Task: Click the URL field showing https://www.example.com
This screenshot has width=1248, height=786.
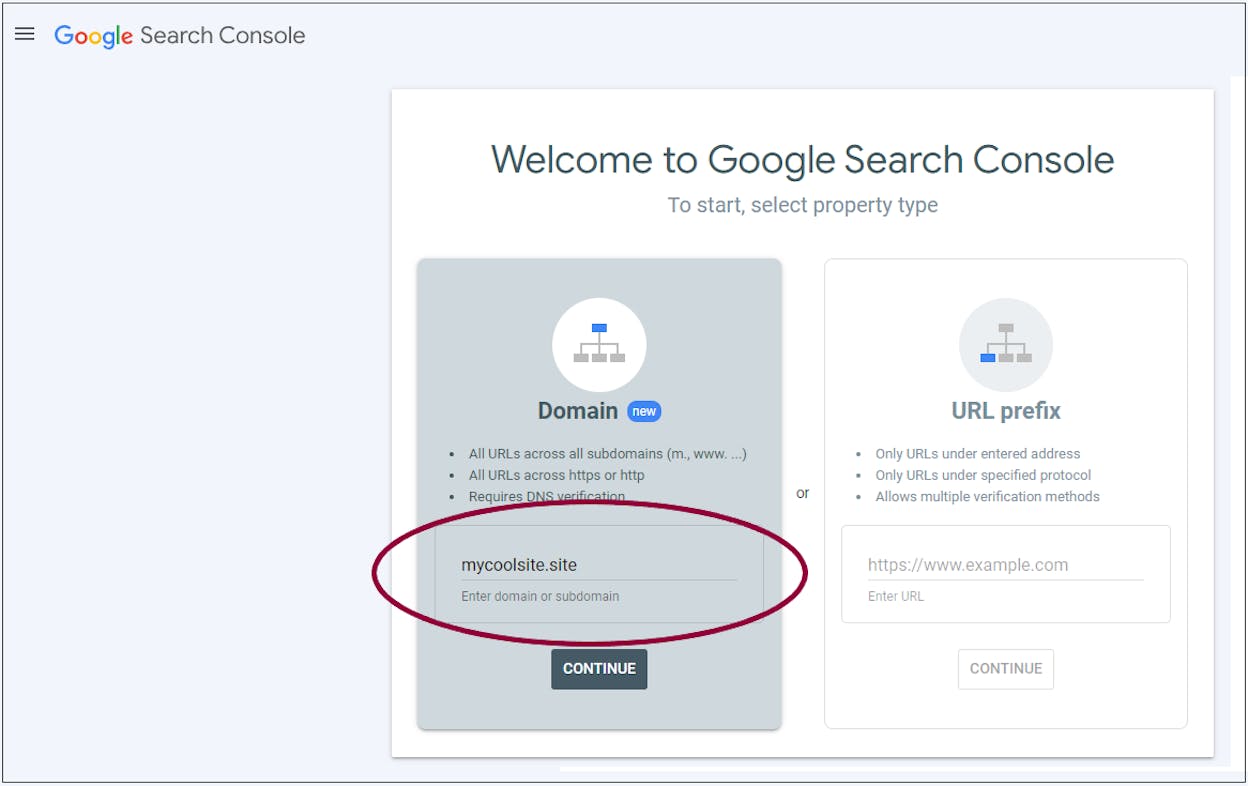Action: tap(1006, 565)
